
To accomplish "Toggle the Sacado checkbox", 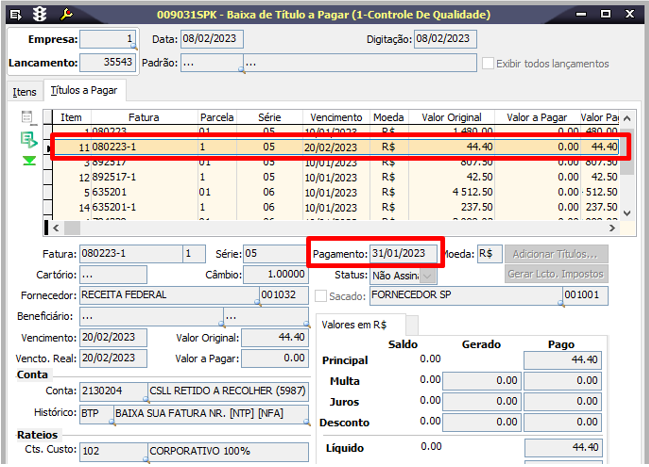I will [321, 296].
